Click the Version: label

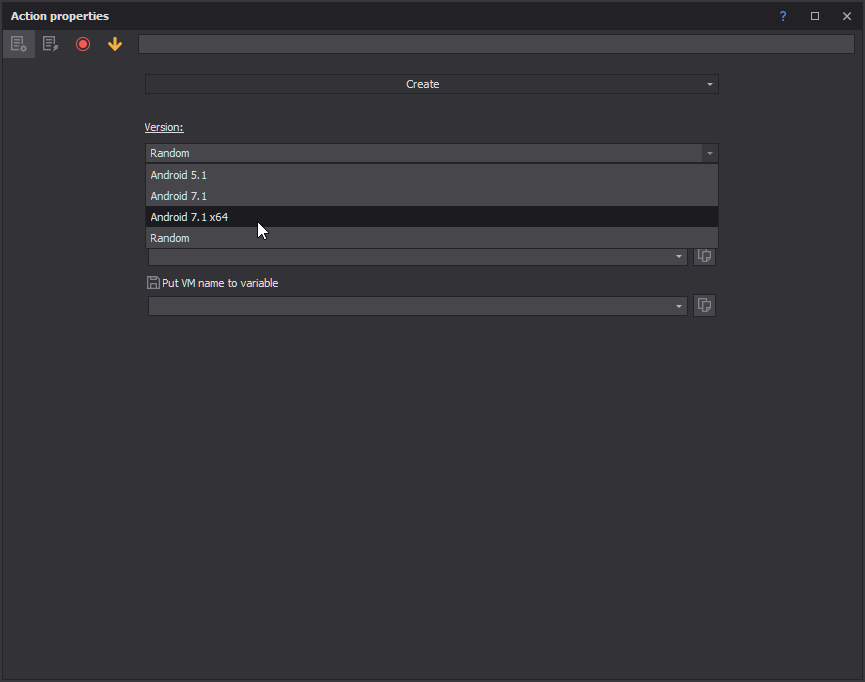click(x=164, y=127)
